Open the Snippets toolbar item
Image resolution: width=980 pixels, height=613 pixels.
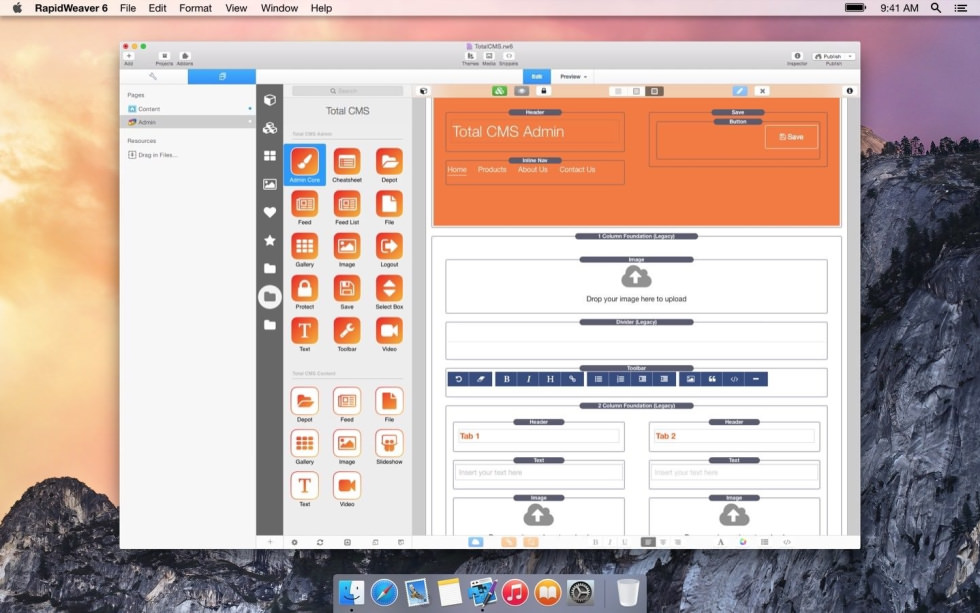508,58
